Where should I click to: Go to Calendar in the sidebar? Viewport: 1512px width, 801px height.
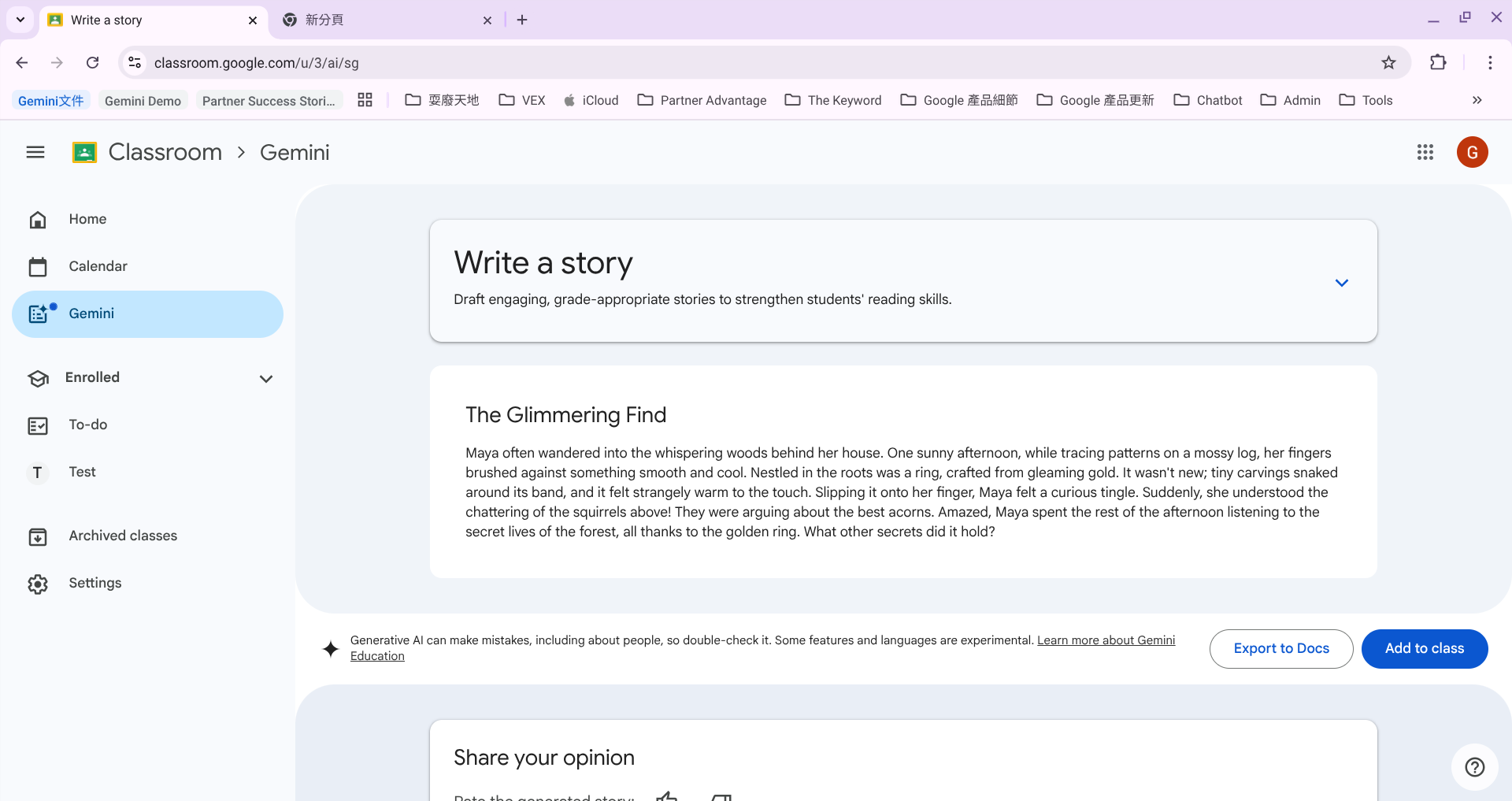[98, 266]
